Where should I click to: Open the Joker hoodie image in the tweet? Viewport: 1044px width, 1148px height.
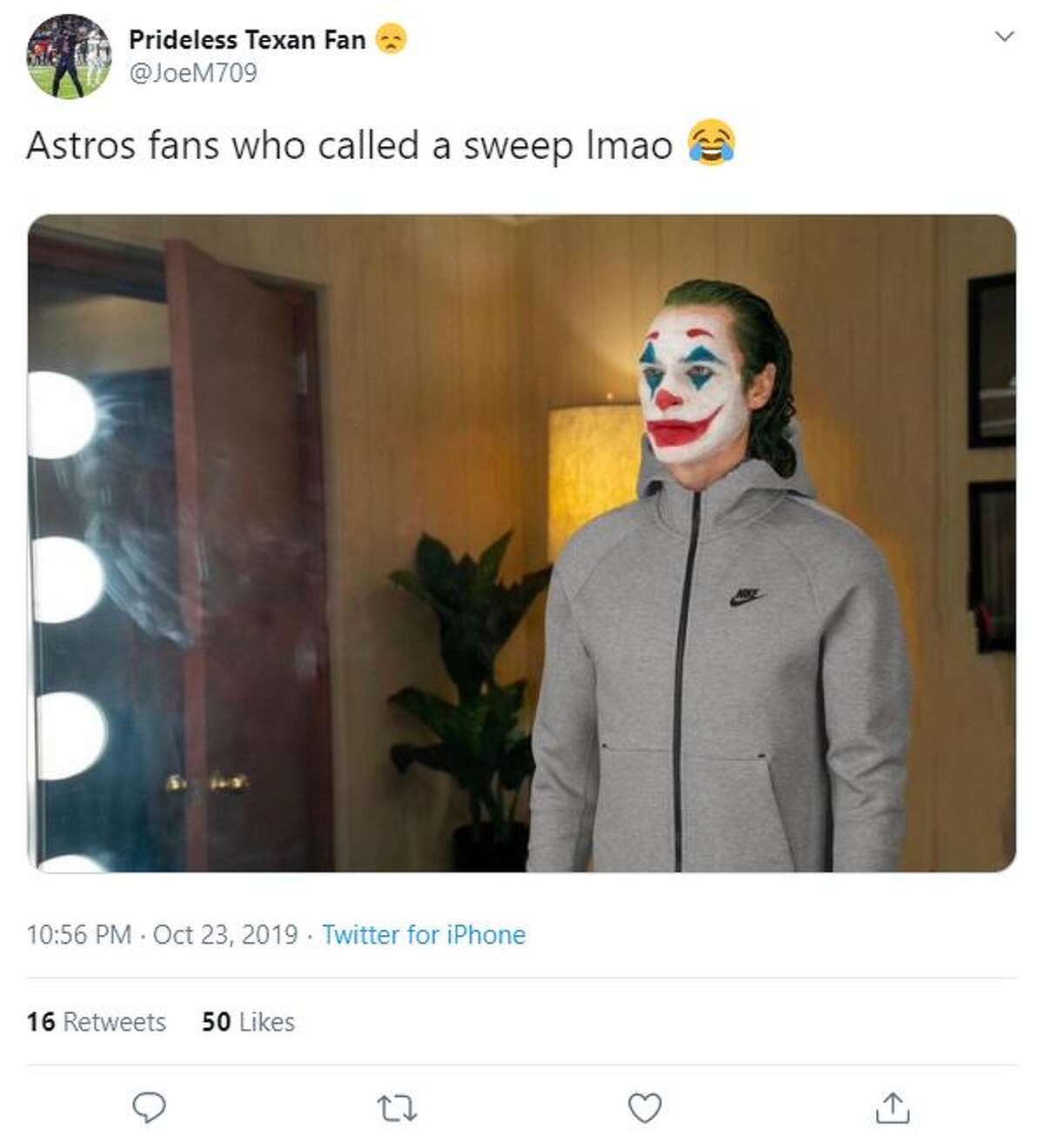pyautogui.click(x=522, y=543)
